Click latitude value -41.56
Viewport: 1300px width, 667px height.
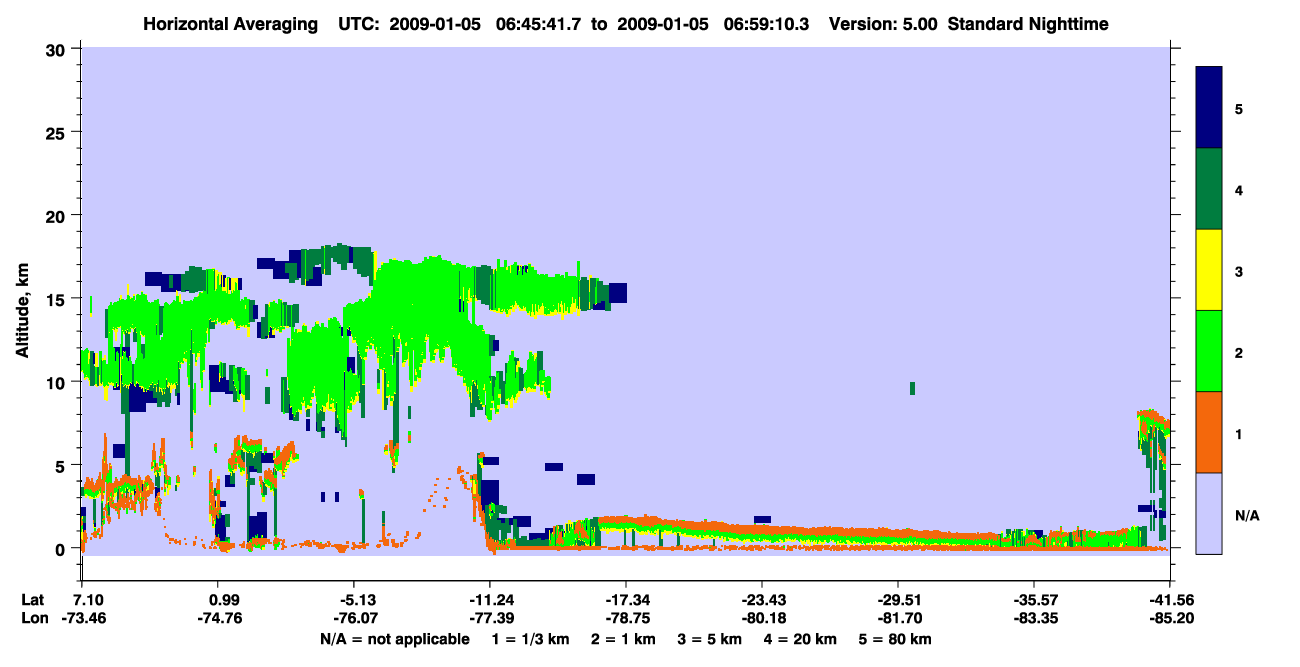[1170, 600]
